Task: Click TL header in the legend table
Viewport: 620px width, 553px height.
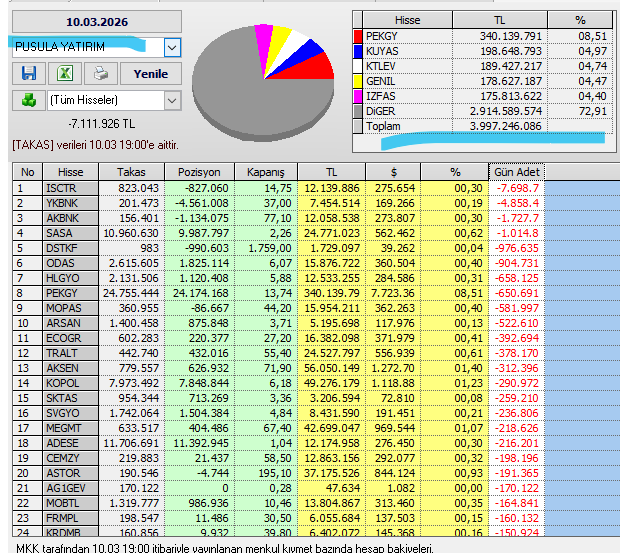Action: [x=500, y=20]
